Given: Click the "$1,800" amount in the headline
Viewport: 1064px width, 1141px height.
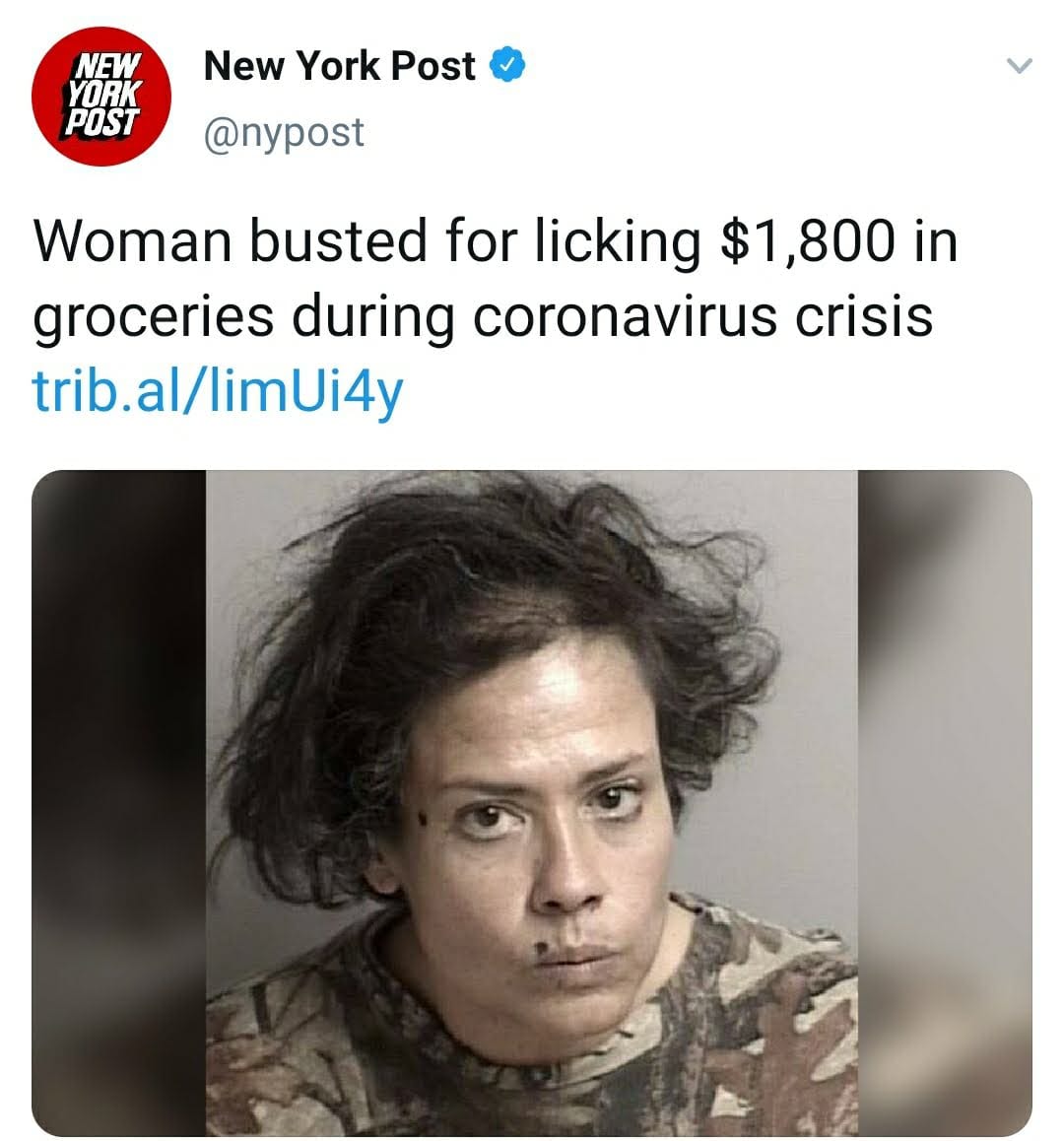Looking at the screenshot, I should pos(807,242).
